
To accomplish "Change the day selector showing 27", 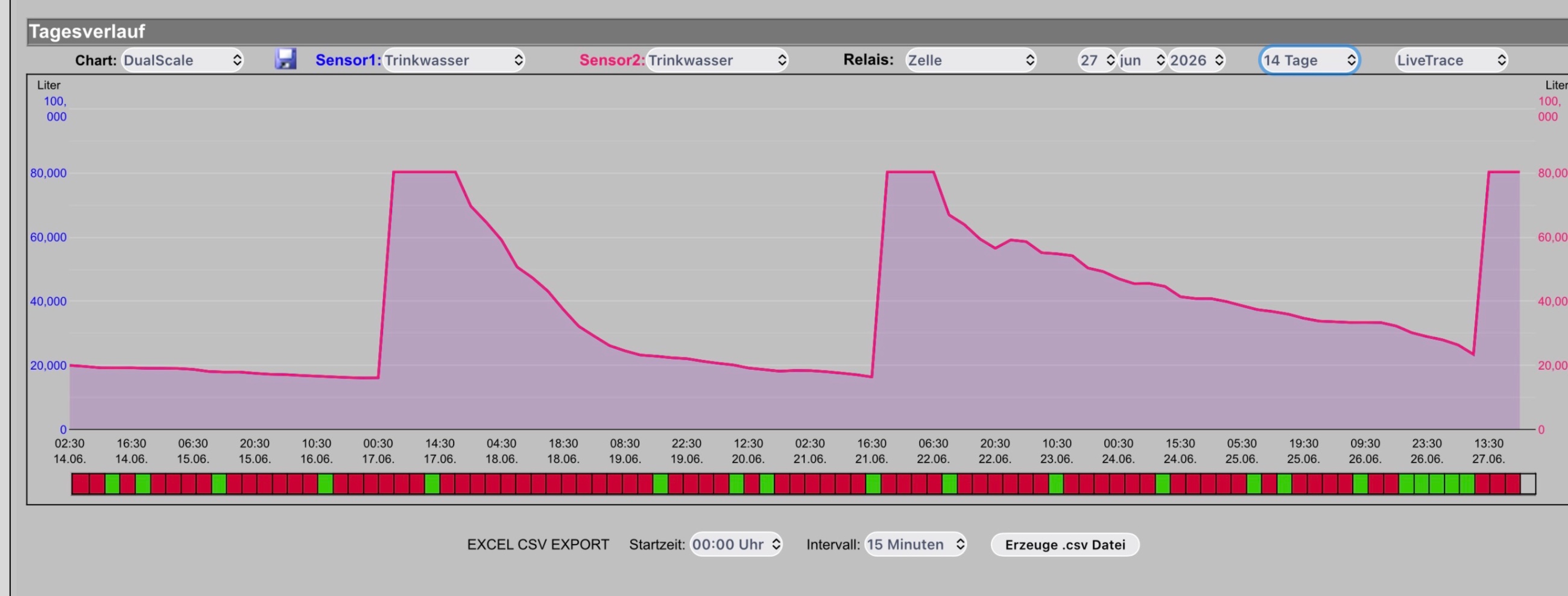I will point(1097,60).
